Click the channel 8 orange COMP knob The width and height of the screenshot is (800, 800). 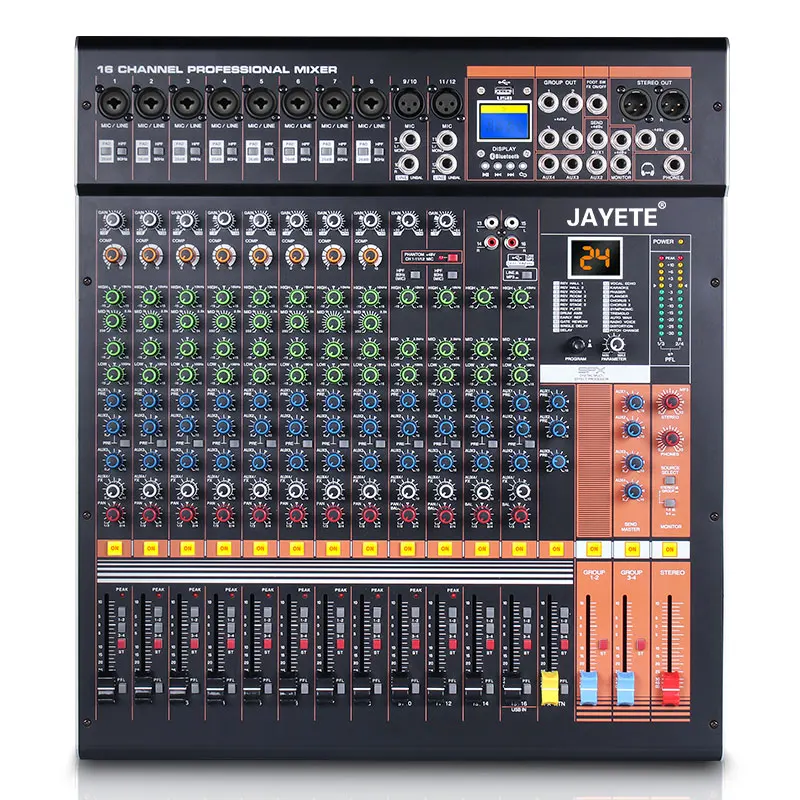(370, 255)
